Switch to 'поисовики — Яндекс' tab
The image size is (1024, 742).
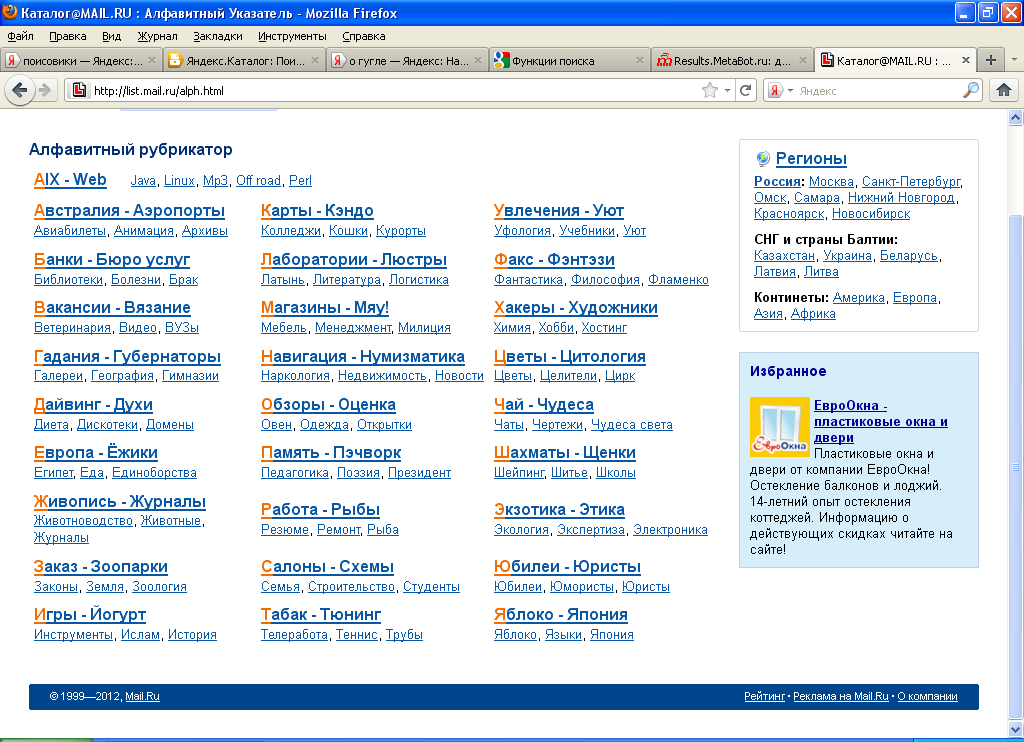[x=81, y=60]
